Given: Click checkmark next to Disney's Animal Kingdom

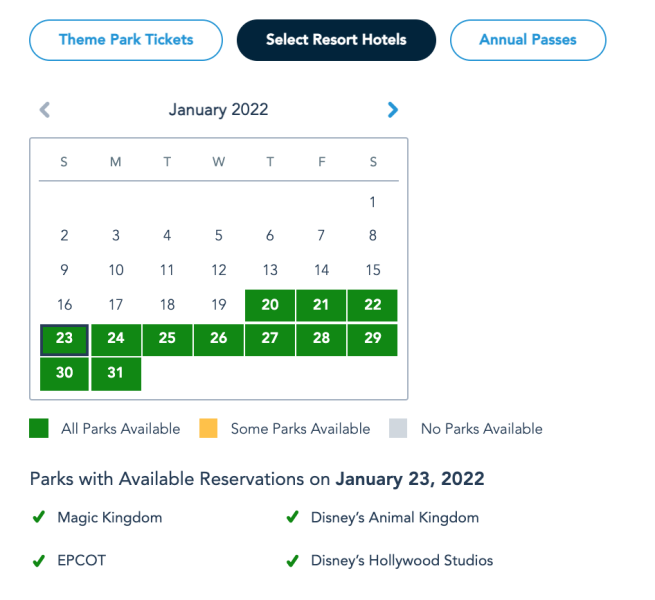Looking at the screenshot, I should [x=293, y=518].
